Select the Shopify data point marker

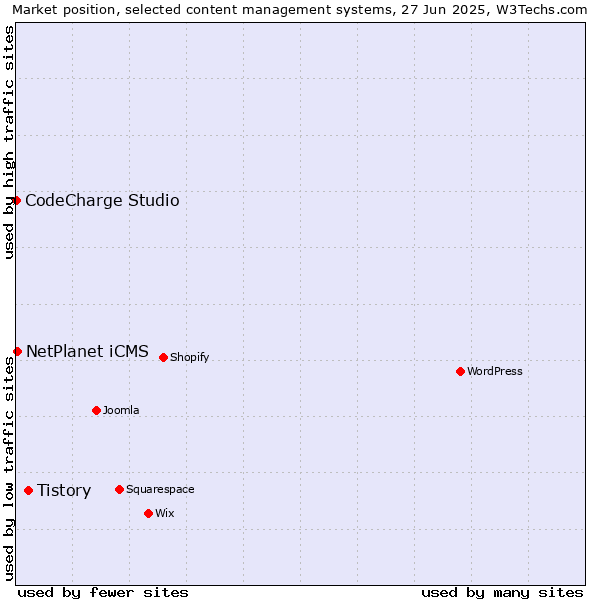[163, 357]
